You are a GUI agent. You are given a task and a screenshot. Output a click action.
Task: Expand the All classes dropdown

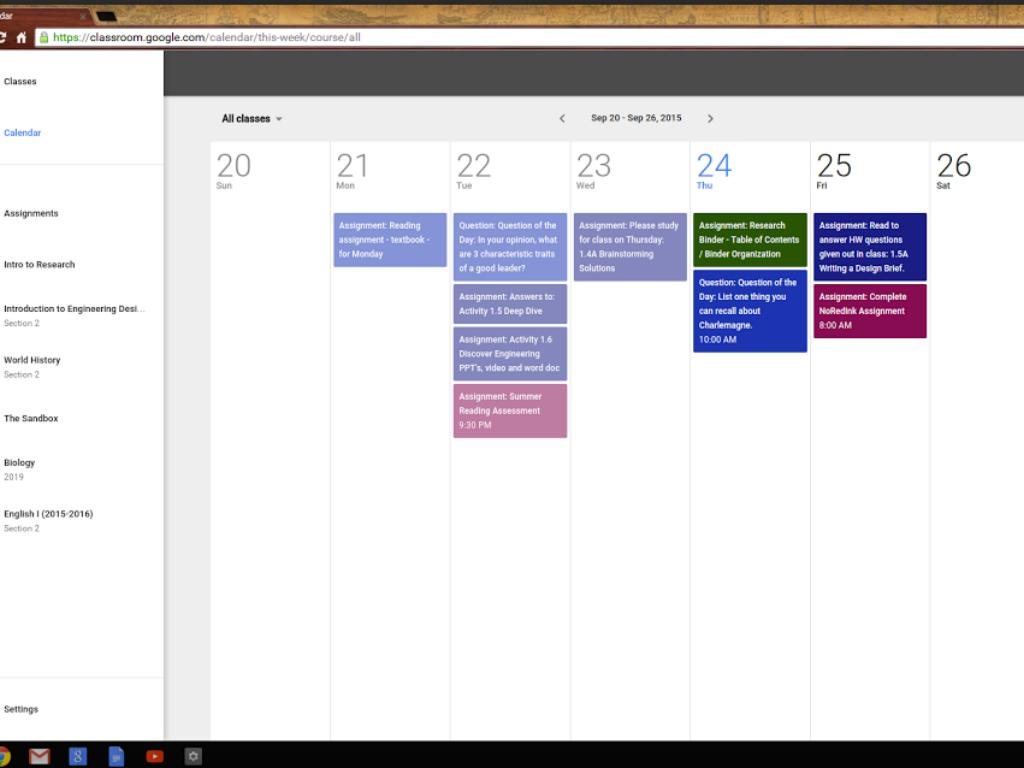point(252,119)
